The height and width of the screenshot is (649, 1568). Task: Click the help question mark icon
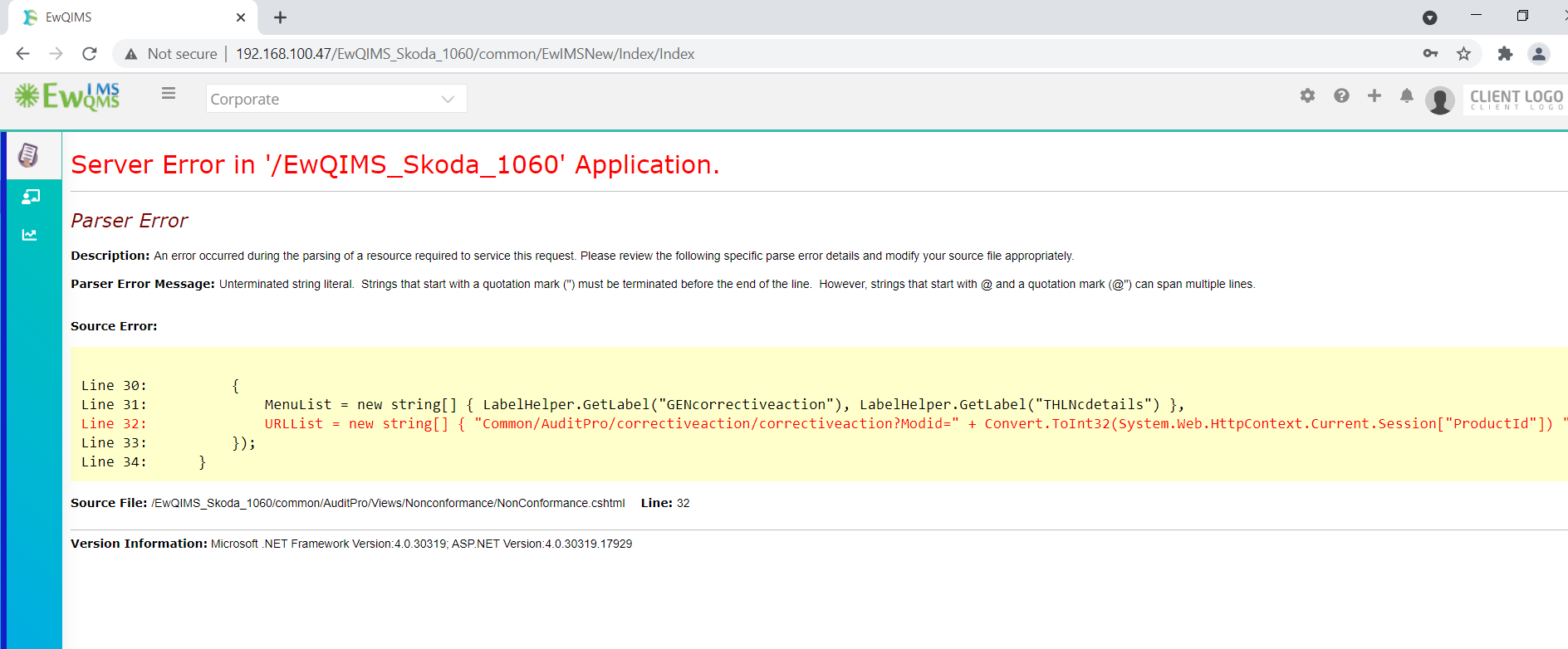(1341, 95)
